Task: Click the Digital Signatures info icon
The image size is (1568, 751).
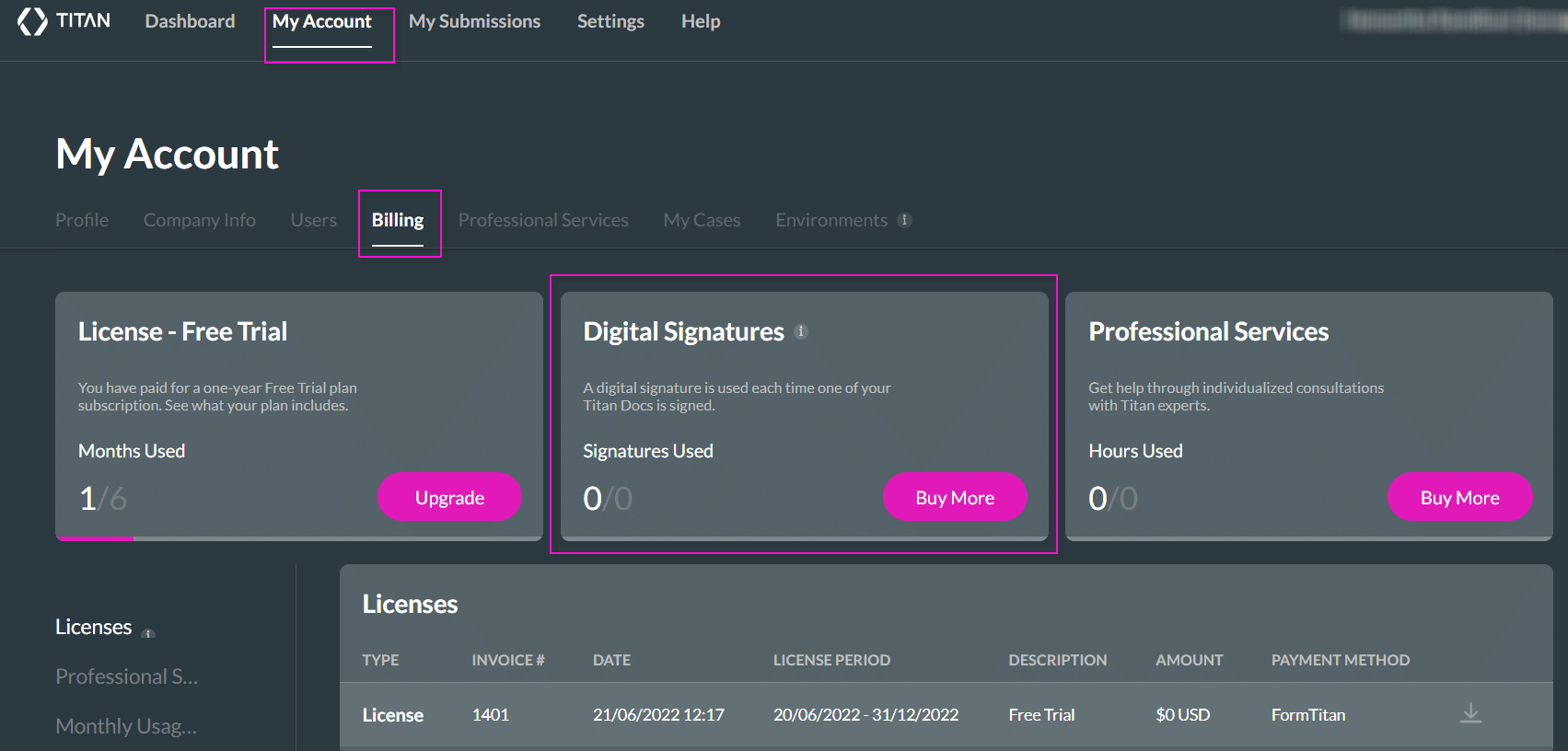Action: [801, 331]
